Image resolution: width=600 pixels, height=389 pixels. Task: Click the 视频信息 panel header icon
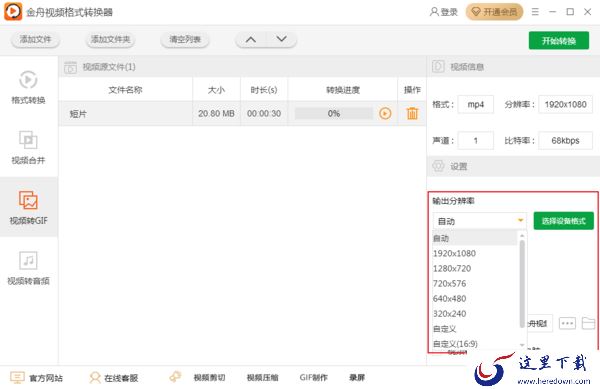click(x=438, y=67)
